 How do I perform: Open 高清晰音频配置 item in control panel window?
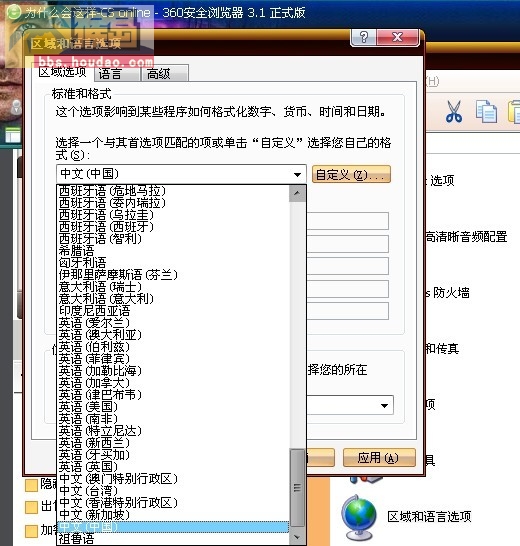click(x=466, y=237)
